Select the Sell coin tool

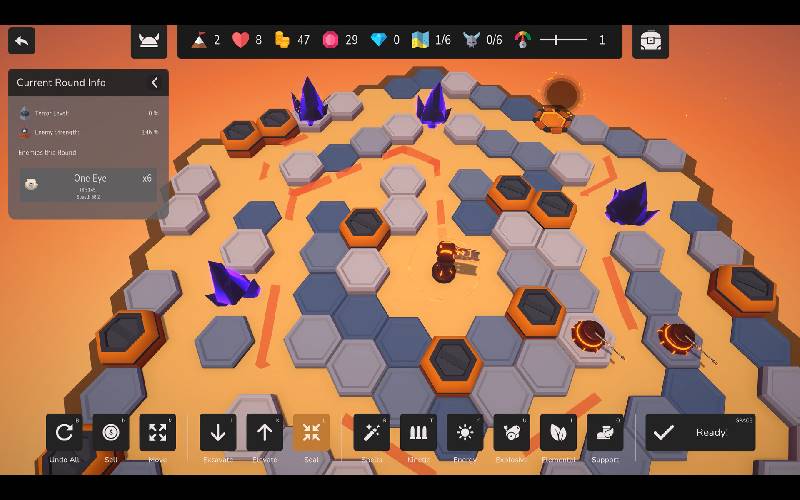[x=111, y=432]
